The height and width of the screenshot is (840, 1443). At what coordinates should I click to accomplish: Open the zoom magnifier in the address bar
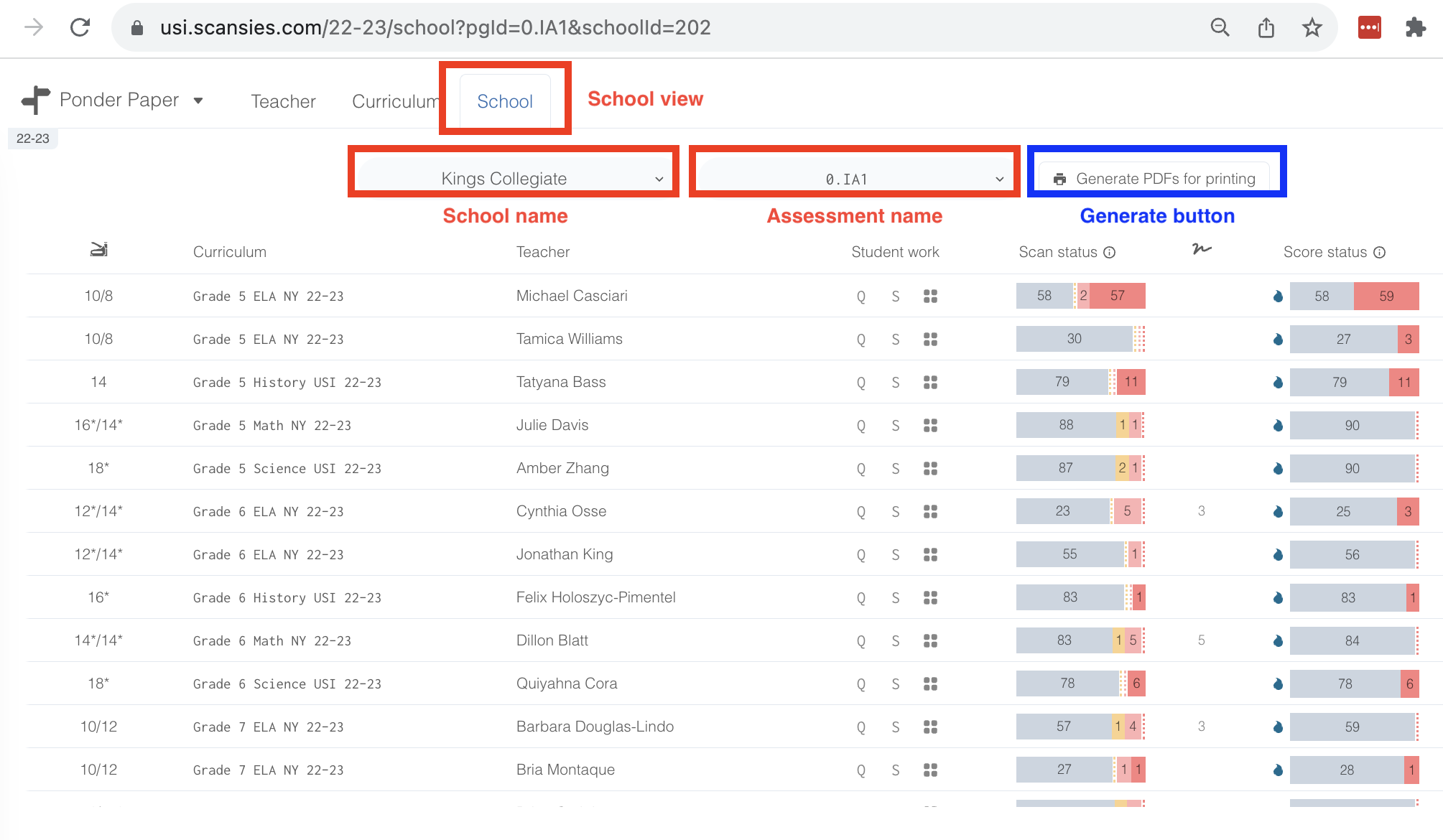click(1220, 27)
